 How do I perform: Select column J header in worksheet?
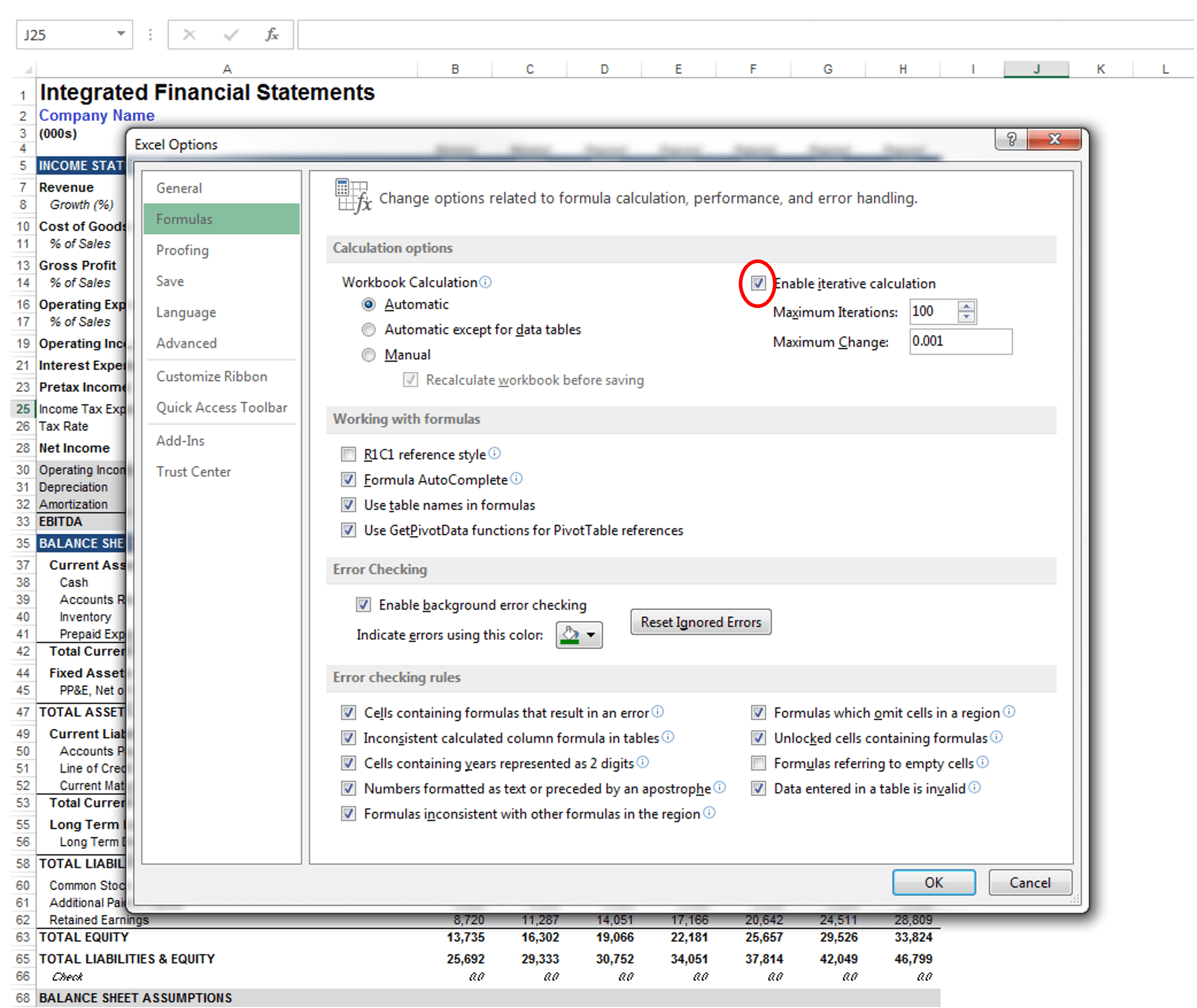click(x=1036, y=69)
